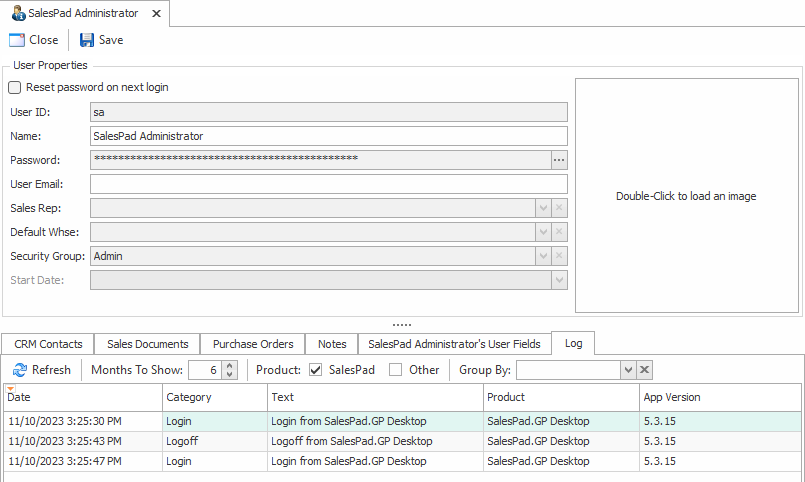Decrease Months To Show with the down arrow
This screenshot has height=482, width=805.
(229, 375)
